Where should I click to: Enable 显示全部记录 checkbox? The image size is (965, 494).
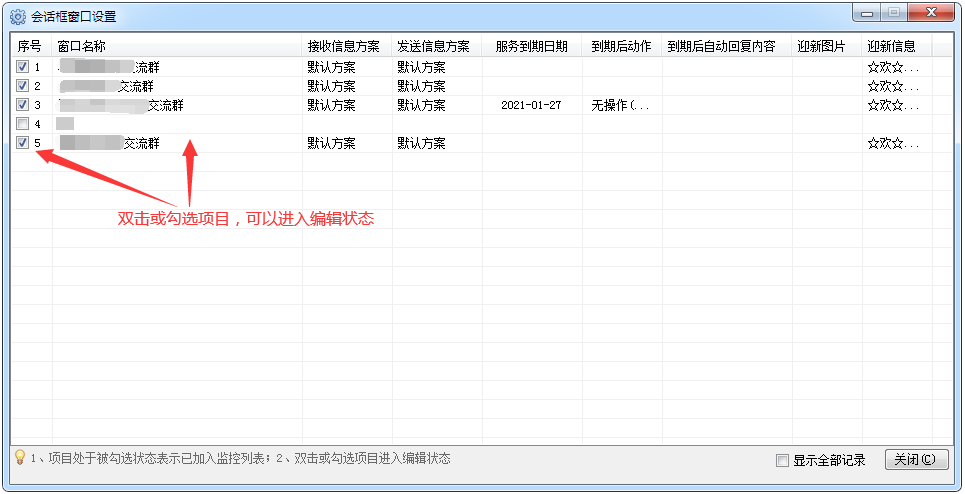783,461
